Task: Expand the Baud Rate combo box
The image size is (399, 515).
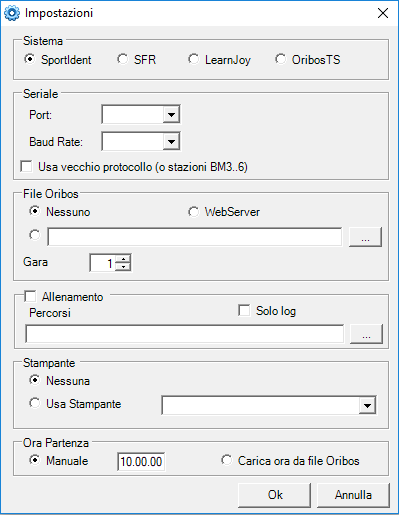Action: pos(171,142)
